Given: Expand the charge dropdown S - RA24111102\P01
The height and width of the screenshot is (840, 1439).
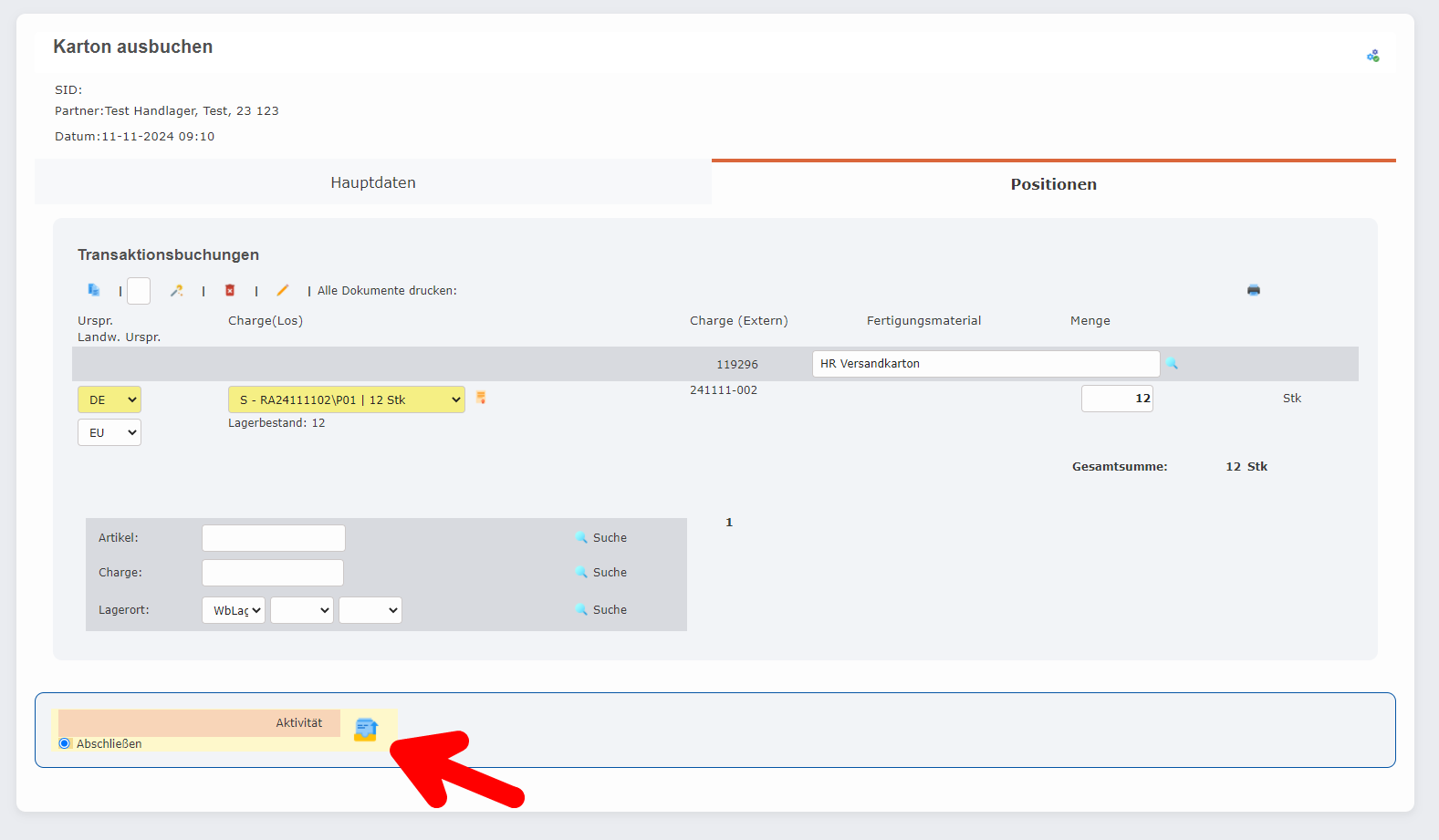Looking at the screenshot, I should (x=346, y=399).
